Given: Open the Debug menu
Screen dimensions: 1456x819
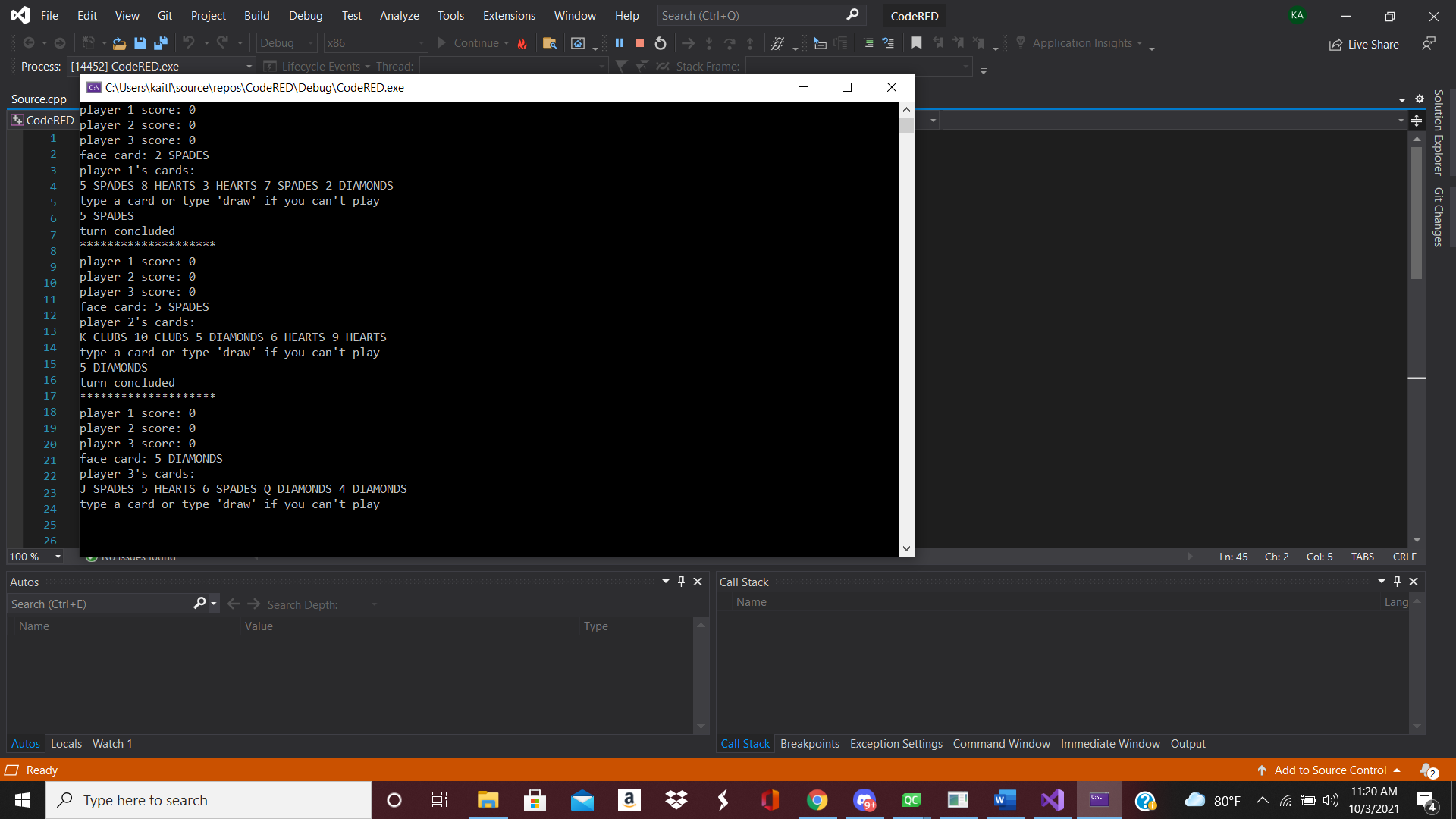Looking at the screenshot, I should [x=306, y=15].
